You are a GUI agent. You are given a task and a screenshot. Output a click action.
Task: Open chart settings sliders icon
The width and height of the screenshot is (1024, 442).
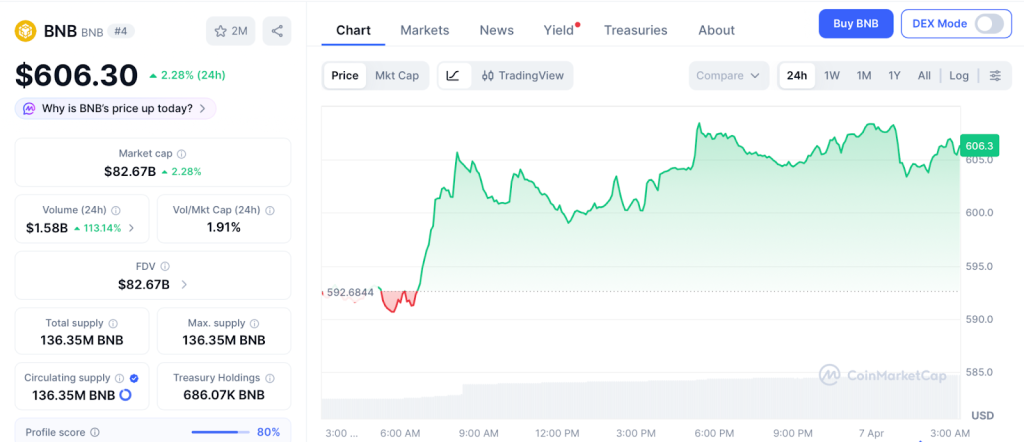point(994,76)
